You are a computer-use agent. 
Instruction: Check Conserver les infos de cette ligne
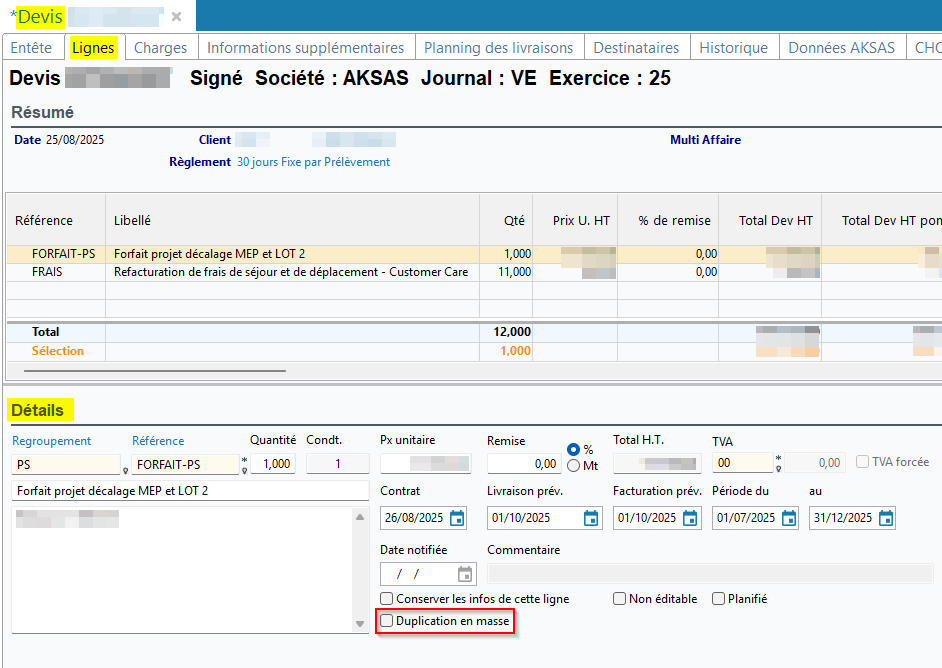pyautogui.click(x=388, y=599)
